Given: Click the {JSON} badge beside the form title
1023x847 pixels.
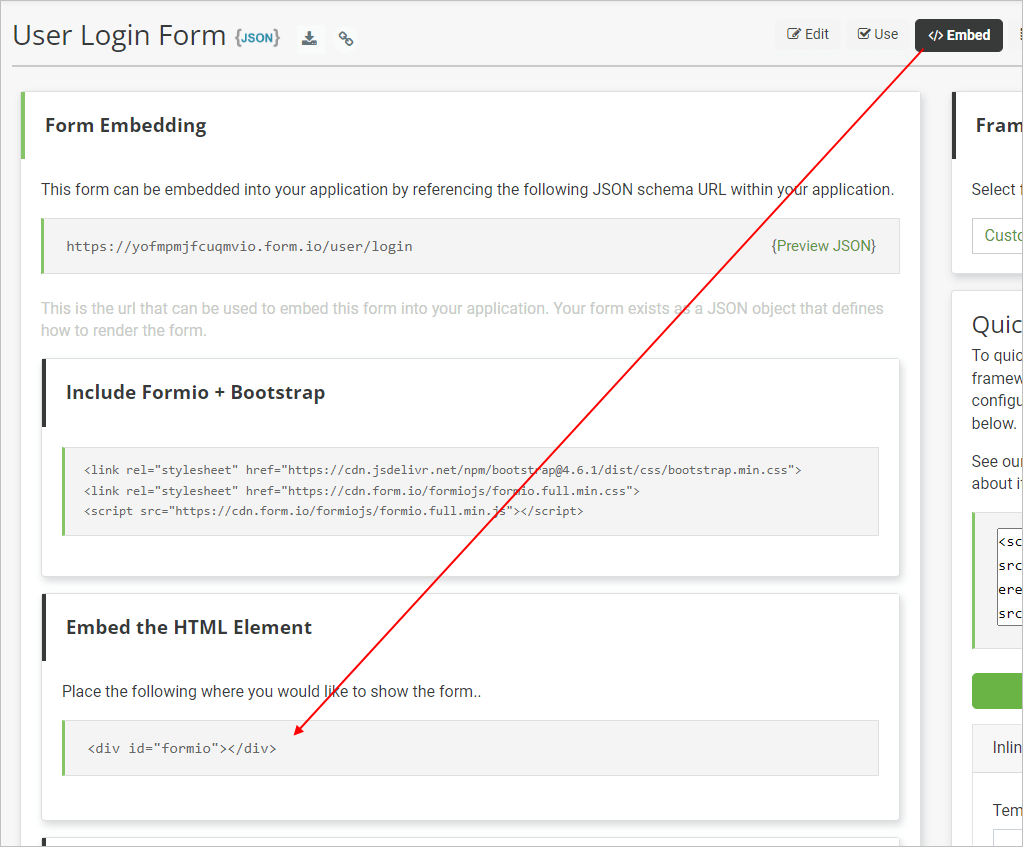Looking at the screenshot, I should click(x=257, y=36).
